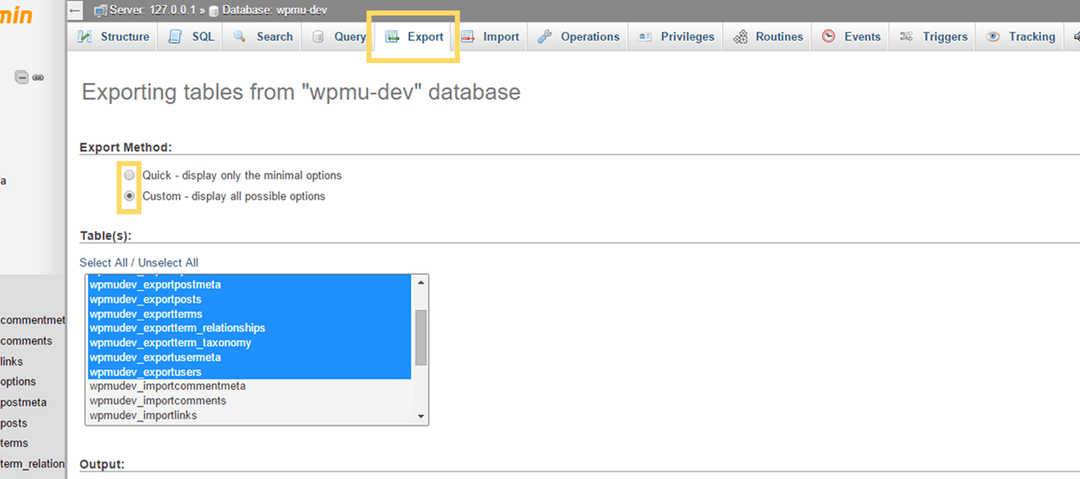
Task: Click the database icon in breadcrumb
Action: tap(214, 11)
